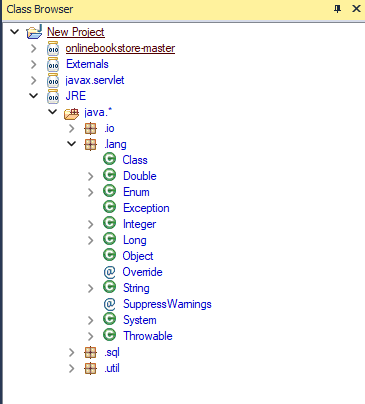Expand the String class node
This screenshot has width=365, height=404.
coord(91,288)
